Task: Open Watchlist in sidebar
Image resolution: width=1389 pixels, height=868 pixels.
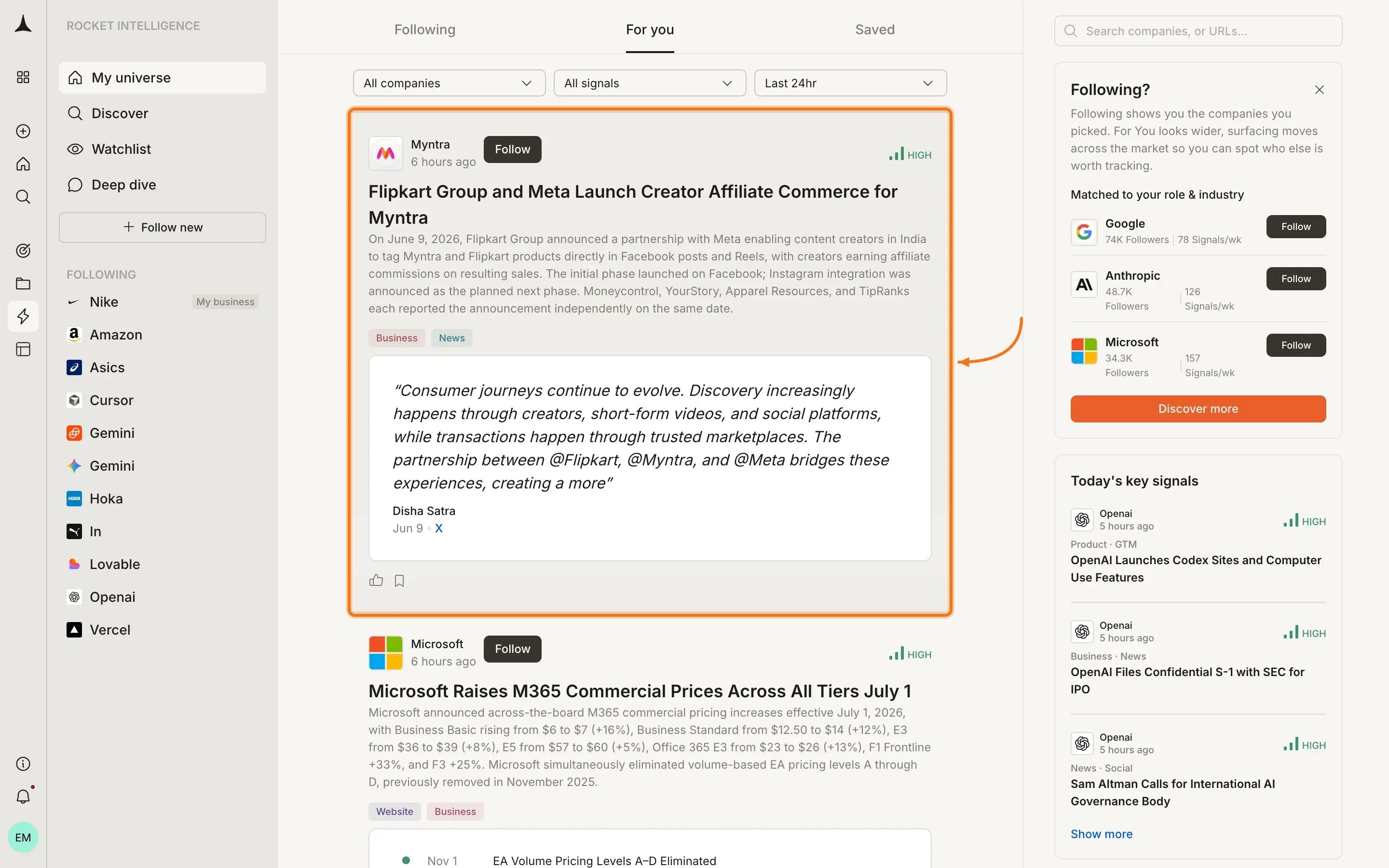Action: pyautogui.click(x=163, y=149)
